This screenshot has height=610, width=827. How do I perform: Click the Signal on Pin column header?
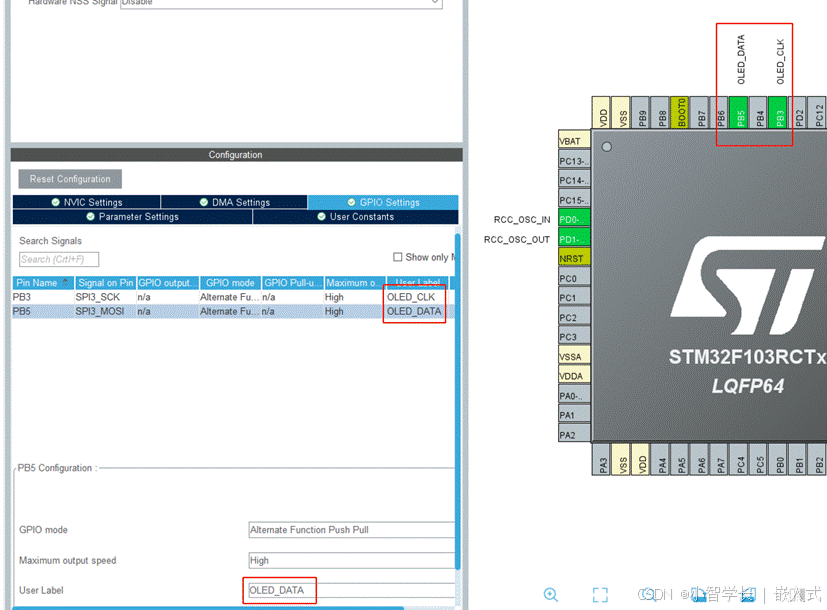pyautogui.click(x=105, y=283)
